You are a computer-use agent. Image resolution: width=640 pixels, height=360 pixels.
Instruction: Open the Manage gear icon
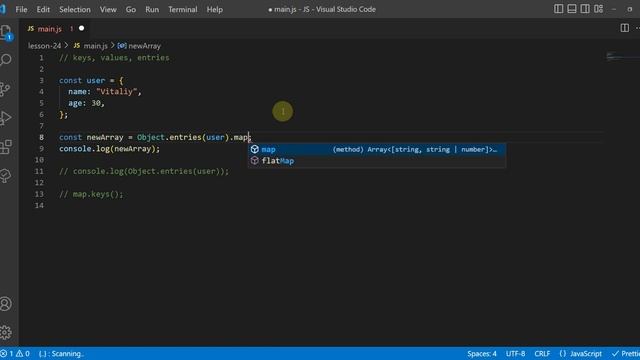point(6,332)
